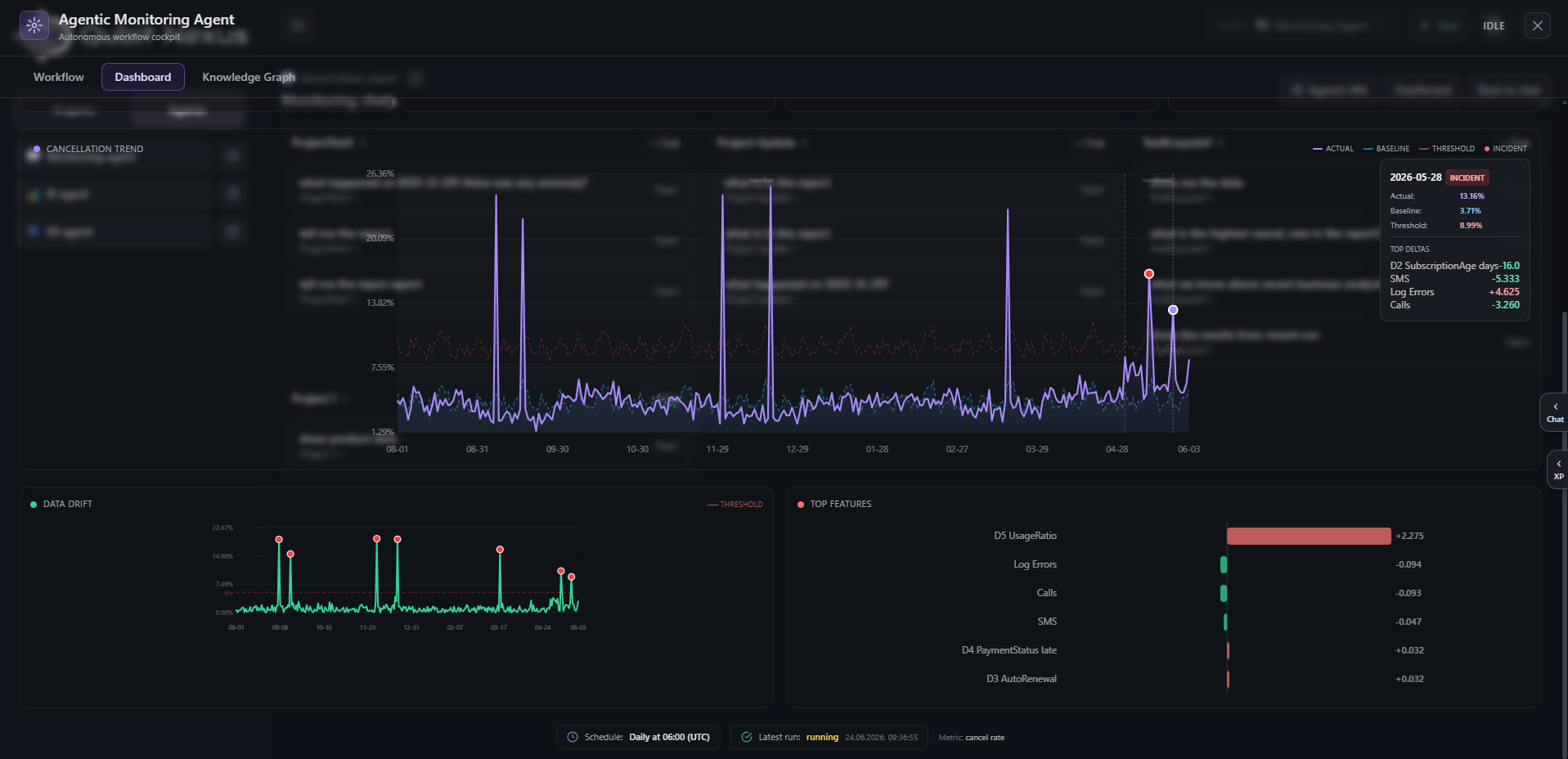This screenshot has width=1568, height=759.
Task: Click the Metric: cancel rate label
Action: (971, 738)
